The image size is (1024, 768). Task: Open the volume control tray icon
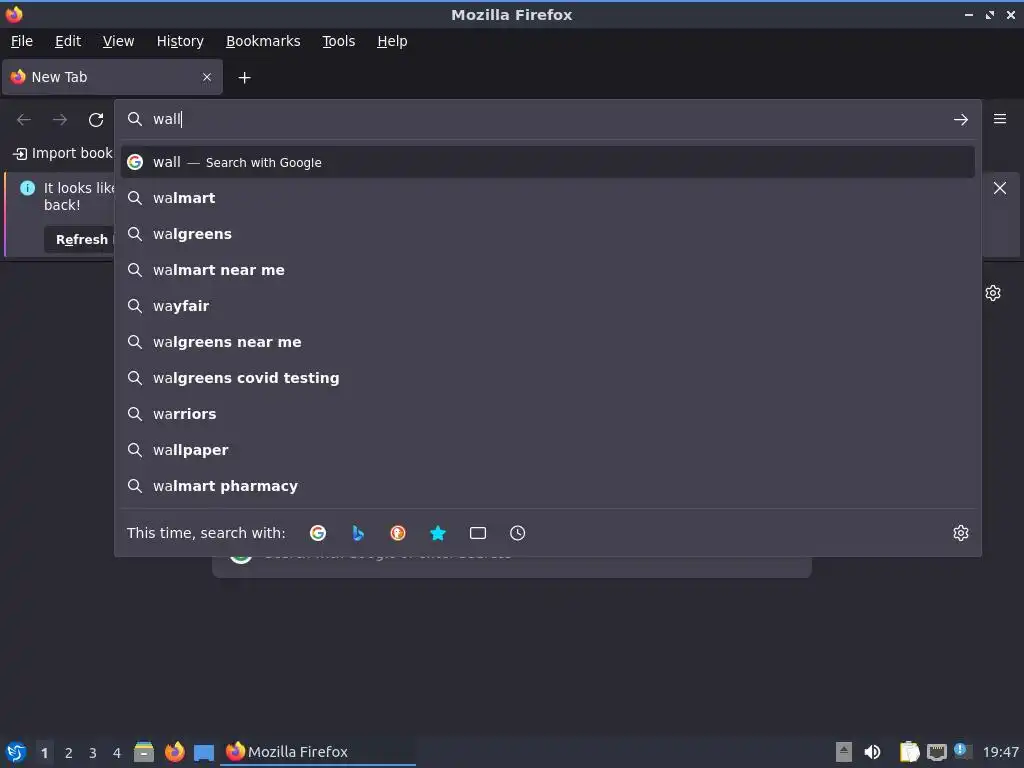(872, 752)
